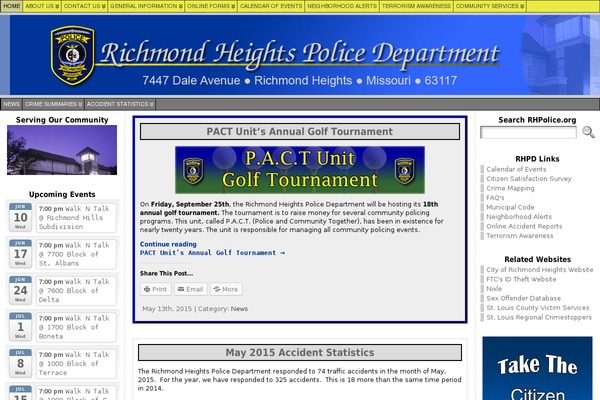Click the JUL 1 calendar date icon
600x400 pixels.
[x=20, y=327]
